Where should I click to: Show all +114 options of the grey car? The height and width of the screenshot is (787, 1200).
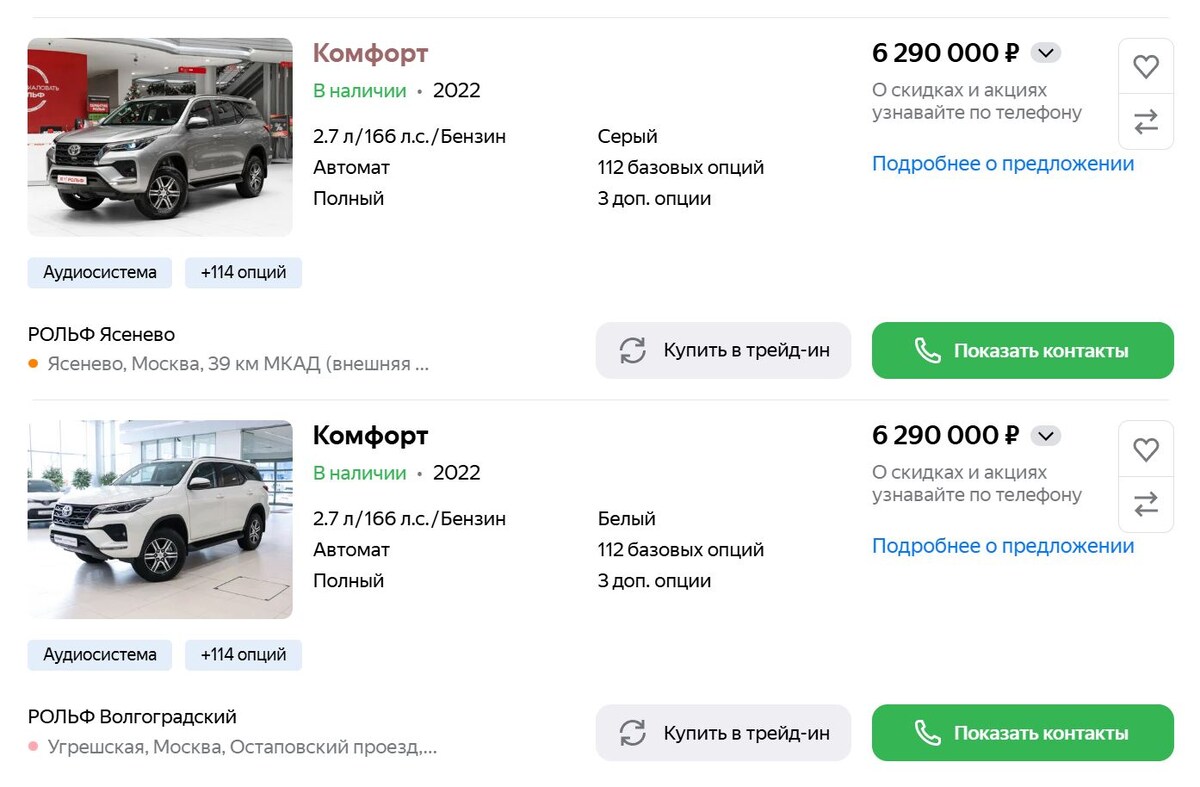coord(243,272)
